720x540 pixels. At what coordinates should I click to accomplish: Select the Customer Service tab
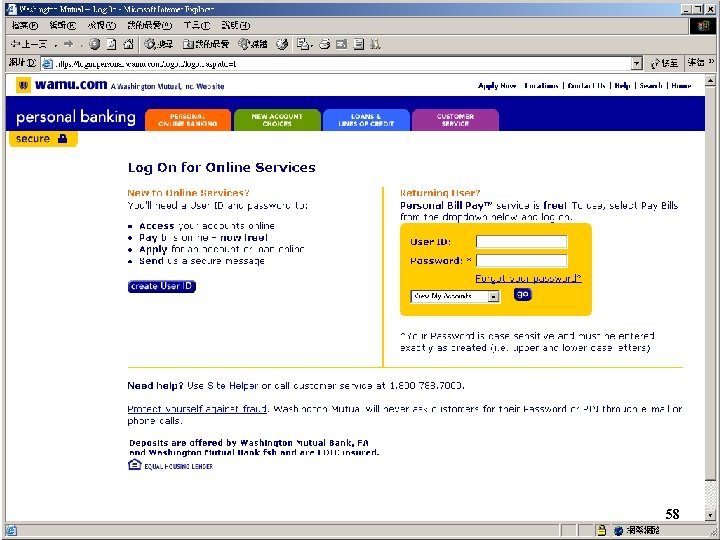[x=455, y=120]
